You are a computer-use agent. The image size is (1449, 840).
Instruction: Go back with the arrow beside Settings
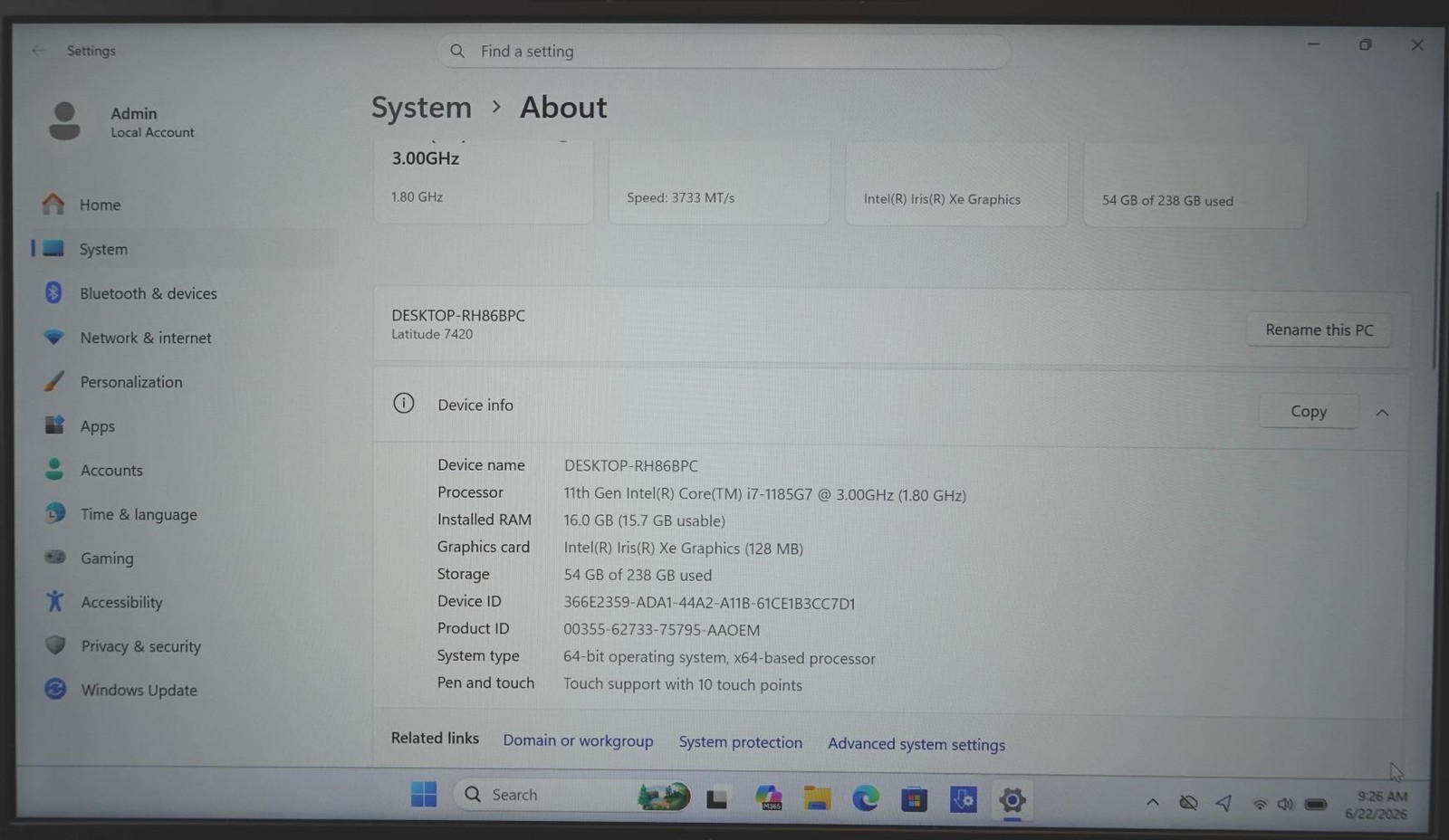pos(38,51)
